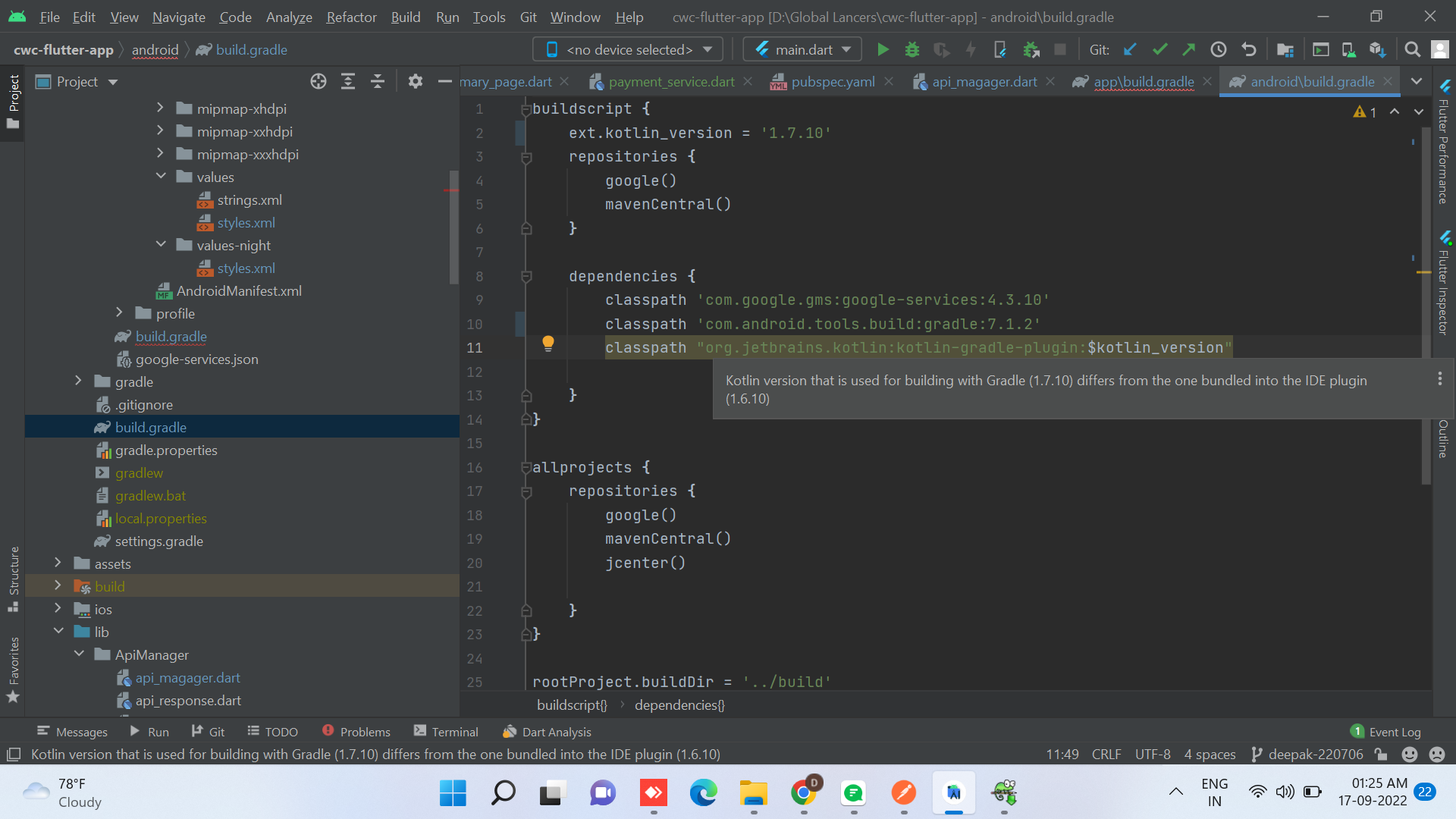This screenshot has width=1456, height=819.
Task: Open the warning indicator showing 1 problem
Action: 1365,111
